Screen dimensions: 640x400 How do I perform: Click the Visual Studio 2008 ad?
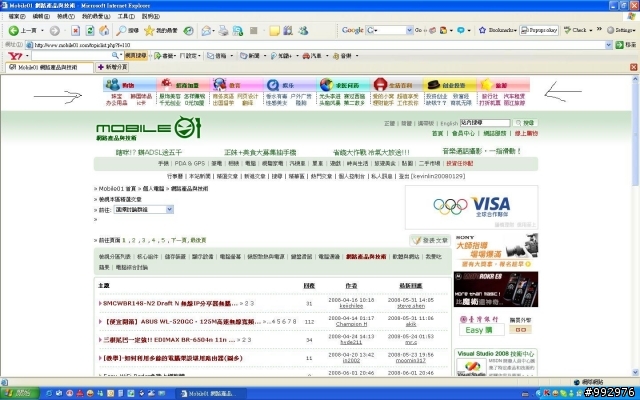(496, 362)
